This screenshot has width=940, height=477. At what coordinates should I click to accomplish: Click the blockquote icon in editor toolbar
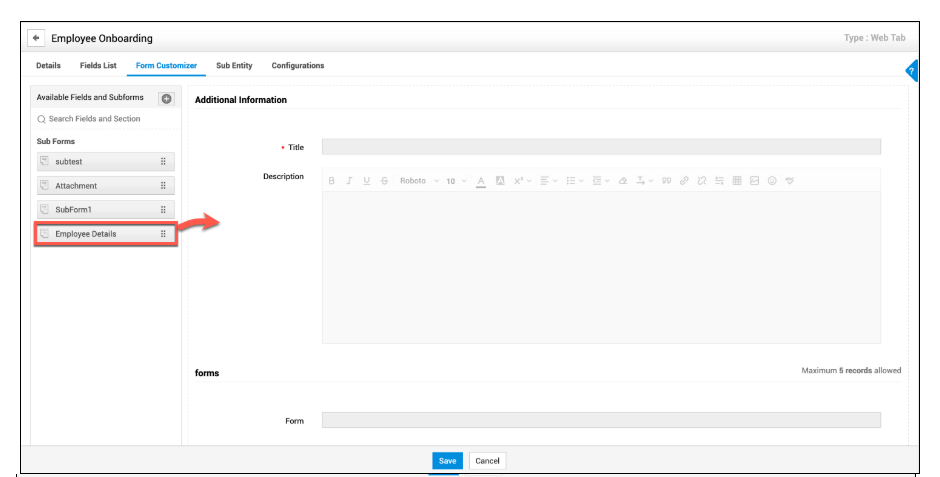(x=666, y=181)
